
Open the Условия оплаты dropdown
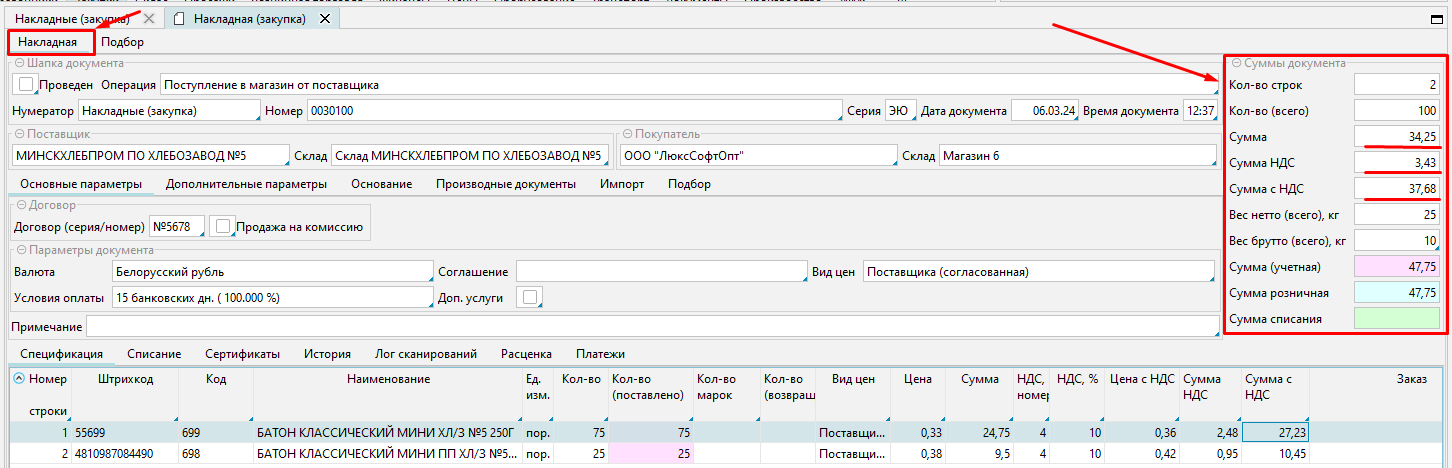pos(270,298)
